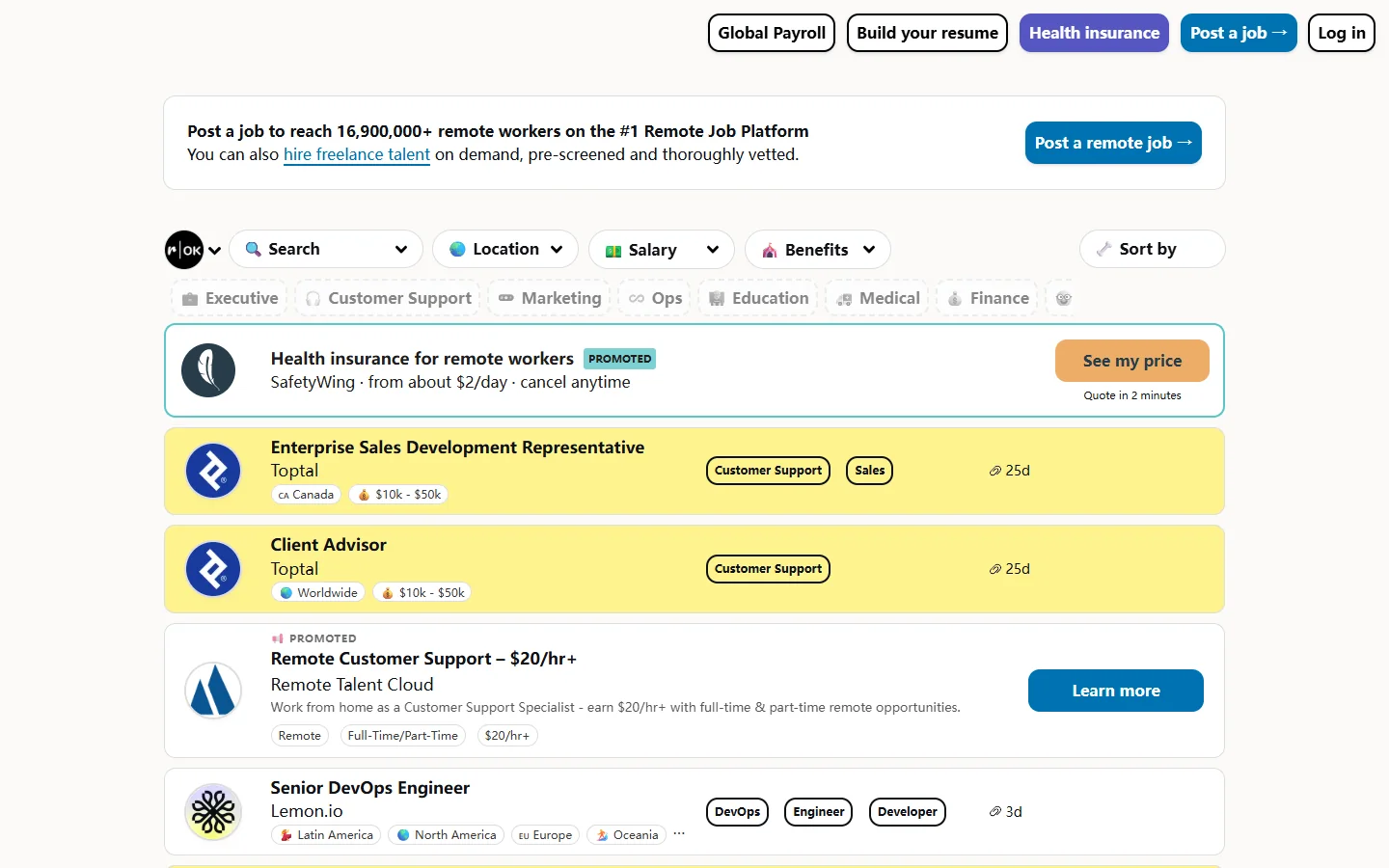Click the Lemon.io logo
The image size is (1389, 868).
(213, 812)
